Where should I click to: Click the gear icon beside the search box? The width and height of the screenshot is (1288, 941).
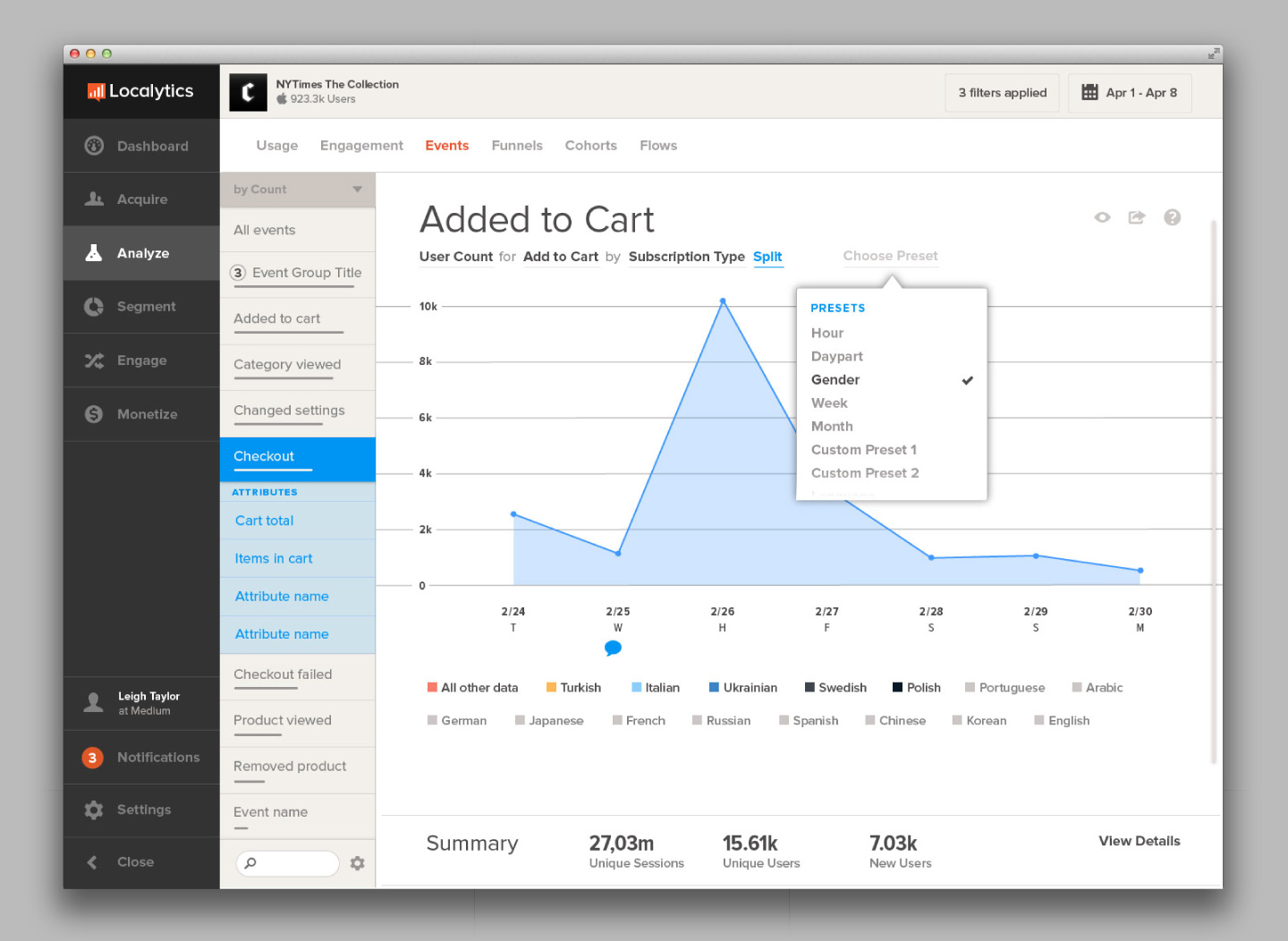click(357, 863)
